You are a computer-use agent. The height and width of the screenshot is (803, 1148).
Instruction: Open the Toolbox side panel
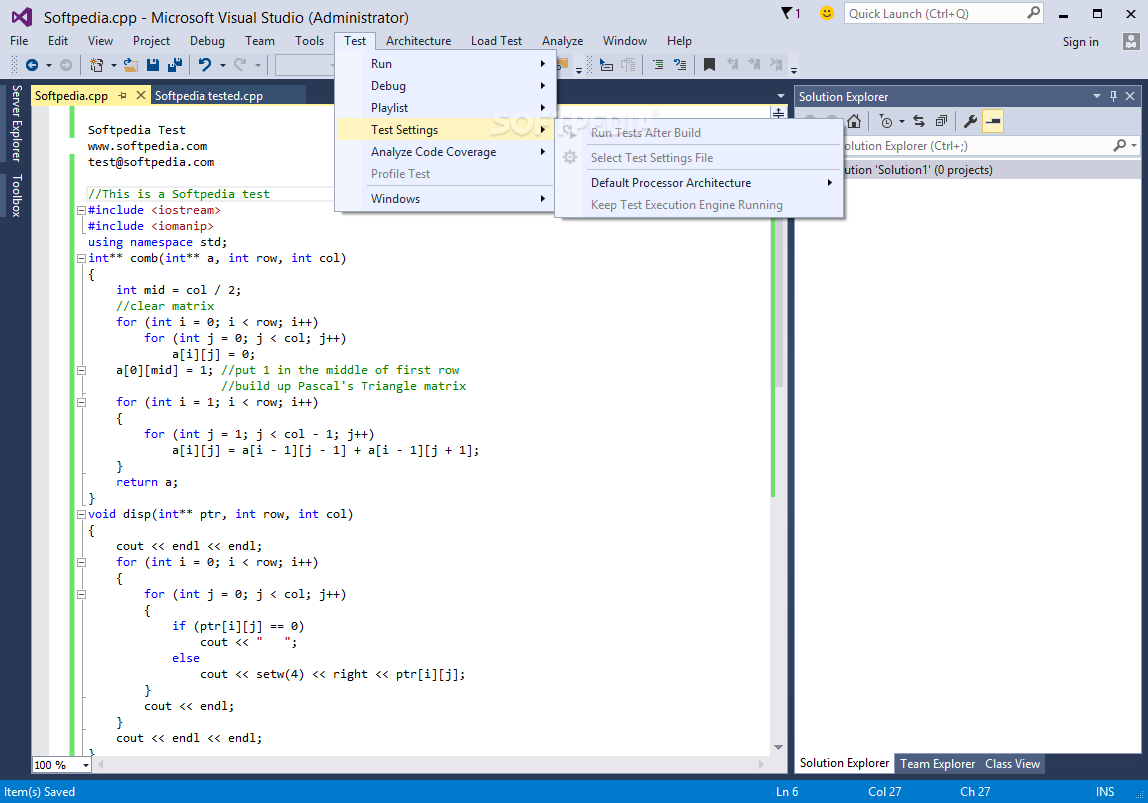click(x=16, y=195)
